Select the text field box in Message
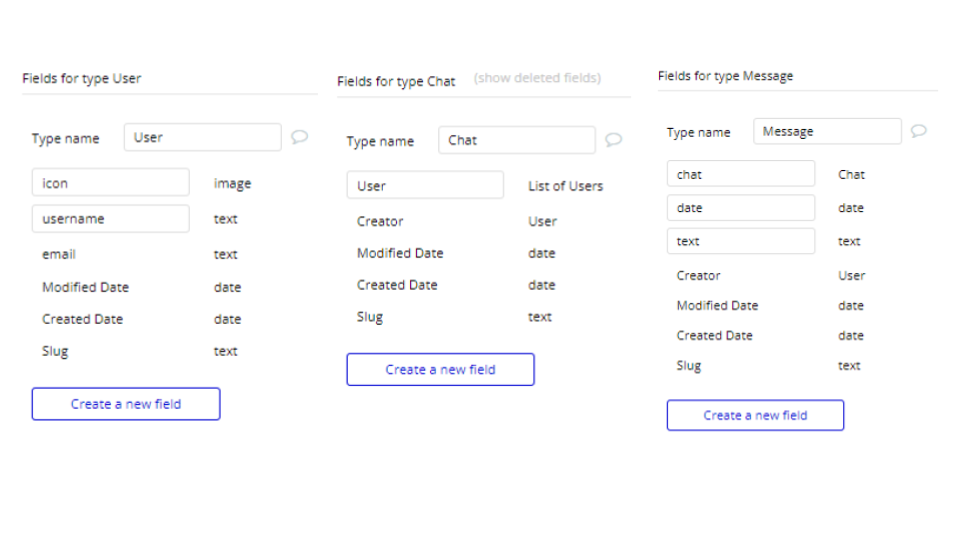Image resolution: width=960 pixels, height=540 pixels. (x=741, y=241)
